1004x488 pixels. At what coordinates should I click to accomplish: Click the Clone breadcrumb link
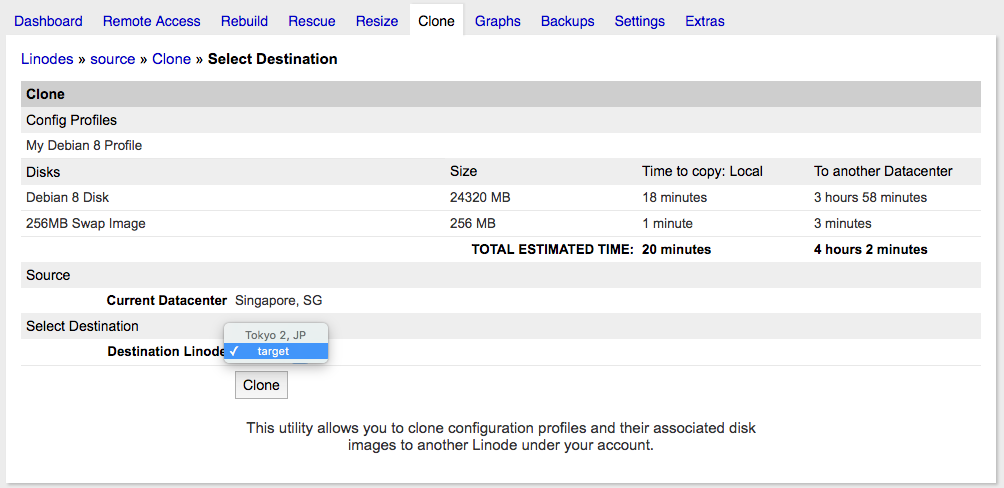tap(171, 59)
